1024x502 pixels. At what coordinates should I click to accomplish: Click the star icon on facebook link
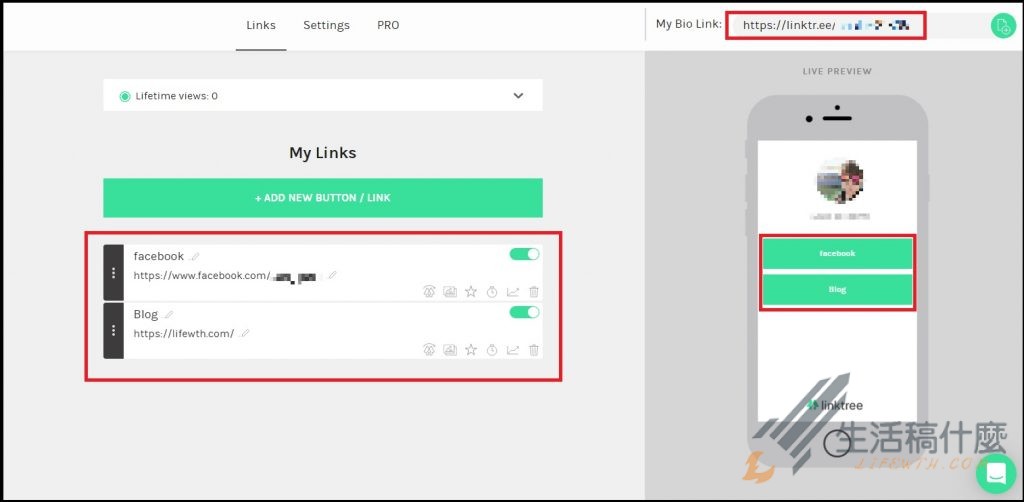471,292
